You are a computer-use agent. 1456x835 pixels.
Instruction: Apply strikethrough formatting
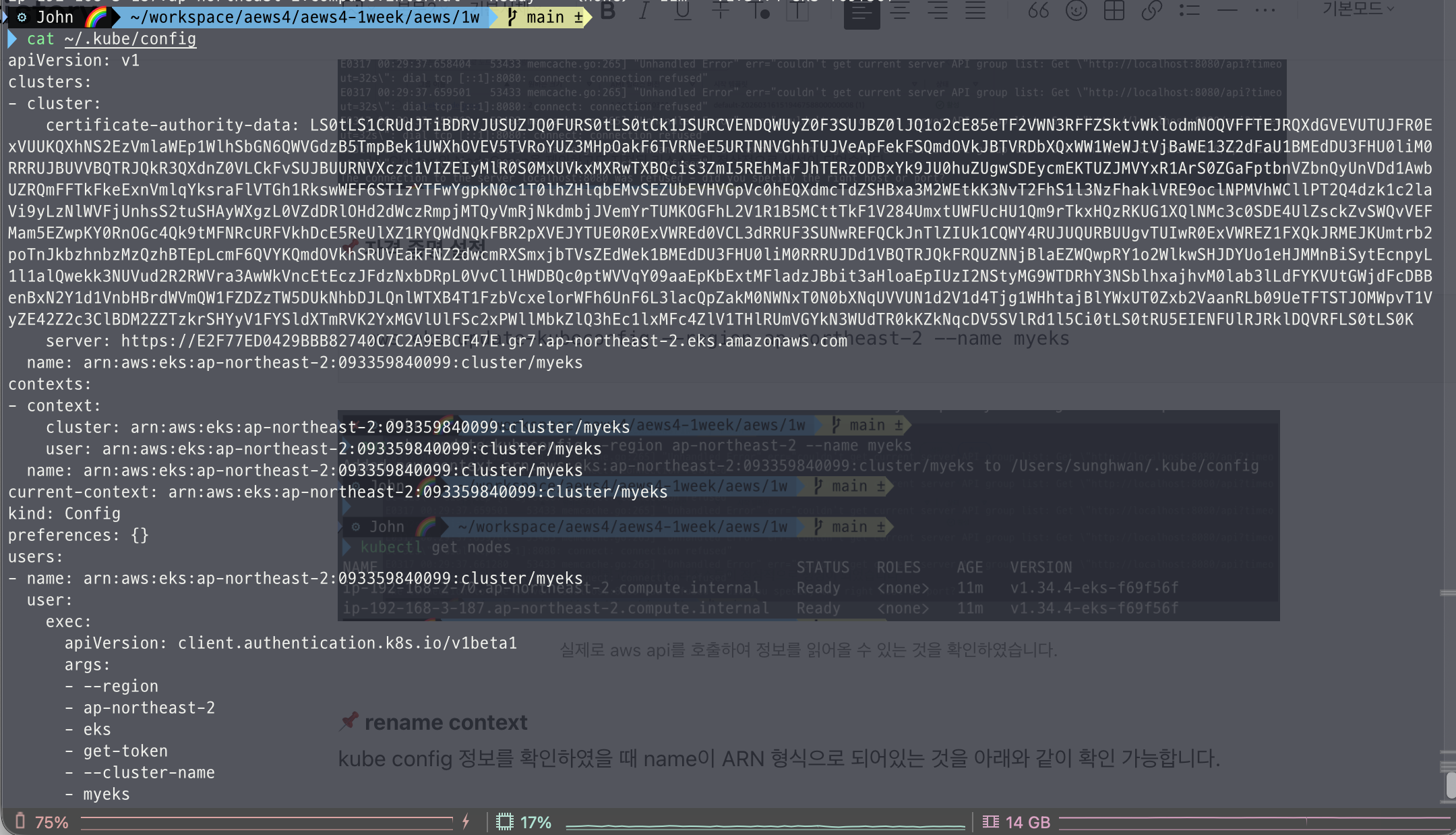point(720,10)
